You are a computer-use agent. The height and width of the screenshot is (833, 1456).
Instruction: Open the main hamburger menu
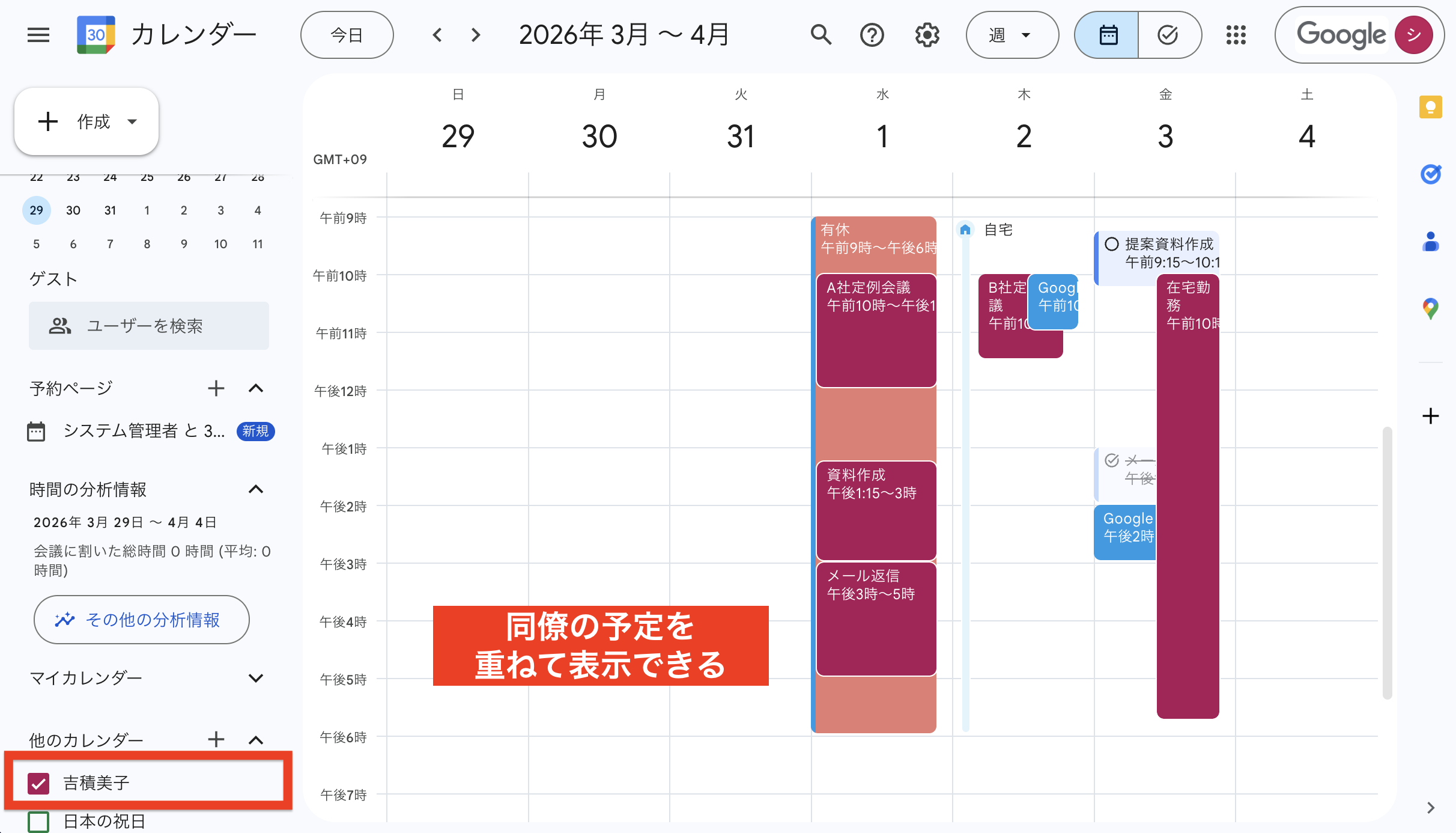point(38,34)
